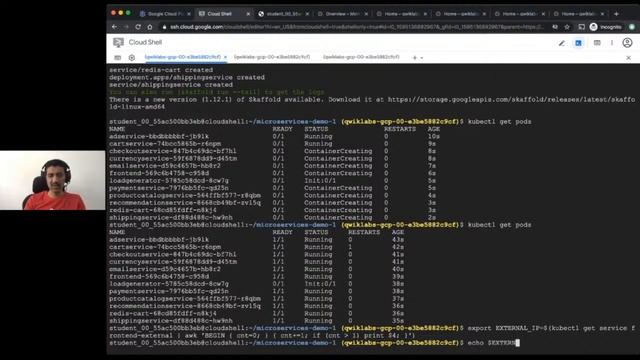Open a new browser tab
The width and height of the screenshot is (640, 360).
click(616, 14)
